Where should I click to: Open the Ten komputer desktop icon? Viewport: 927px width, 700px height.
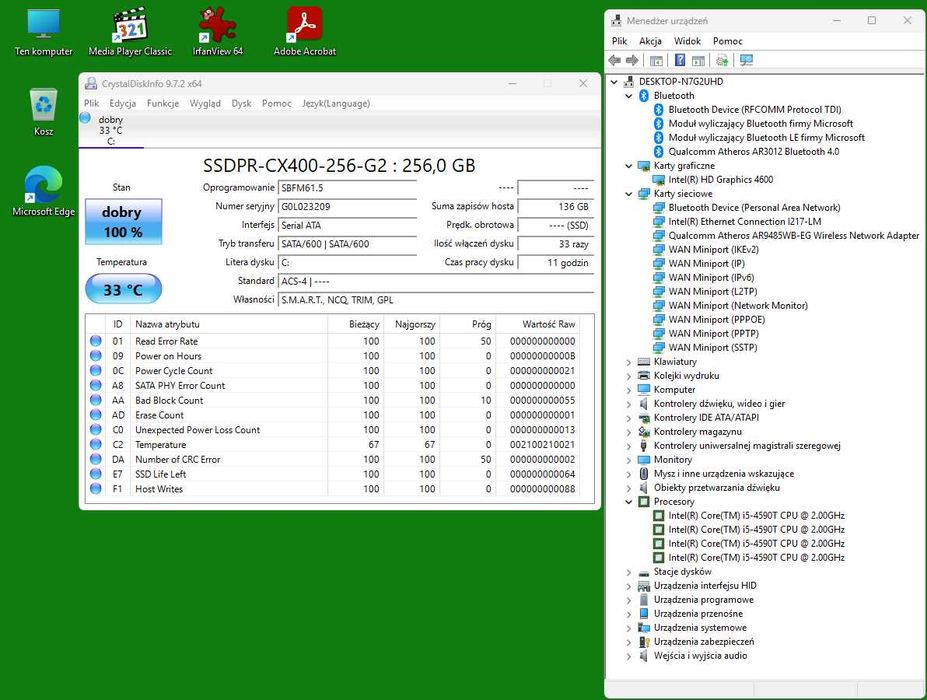click(43, 33)
